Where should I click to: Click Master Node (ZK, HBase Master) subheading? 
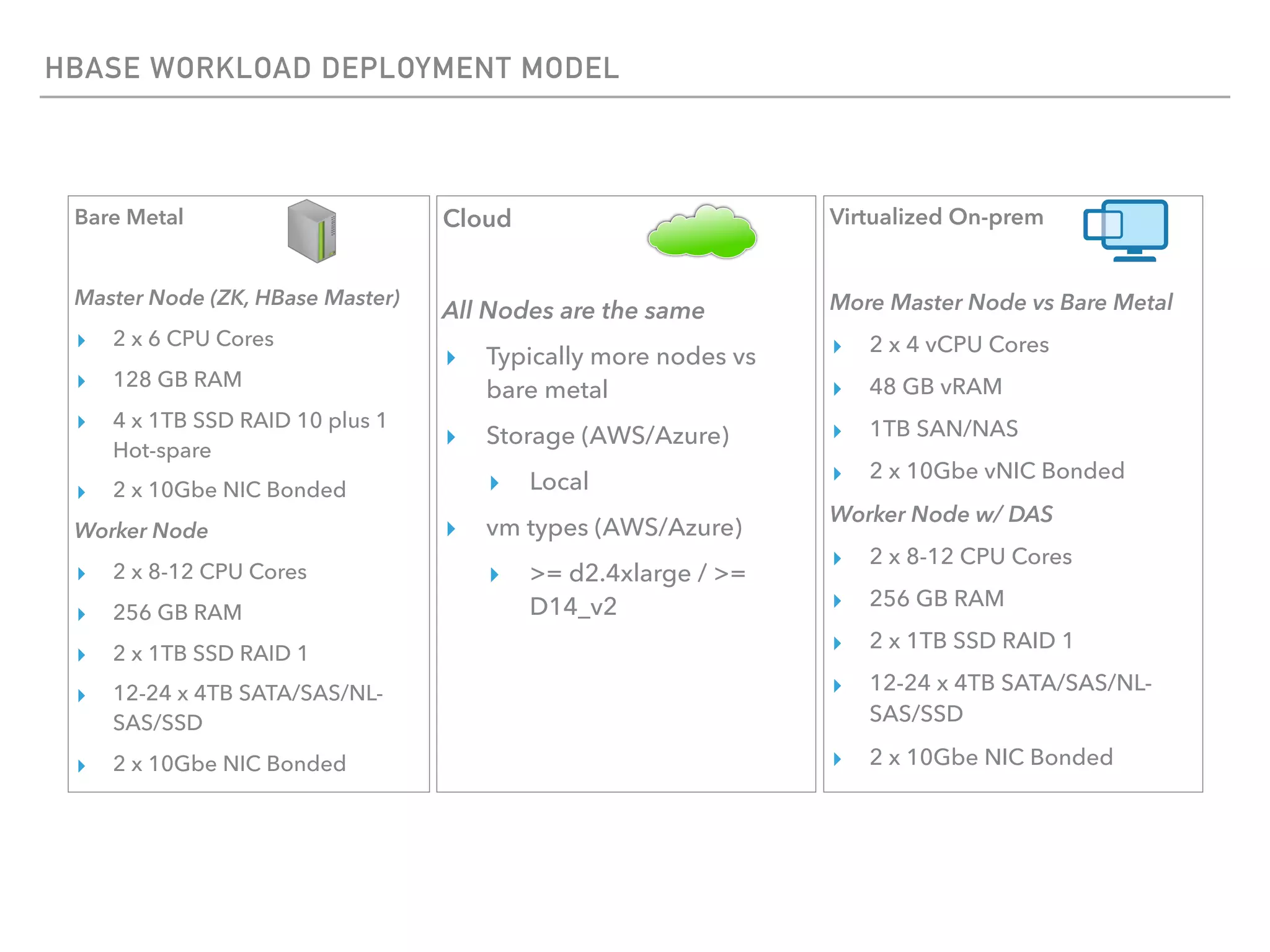[237, 298]
